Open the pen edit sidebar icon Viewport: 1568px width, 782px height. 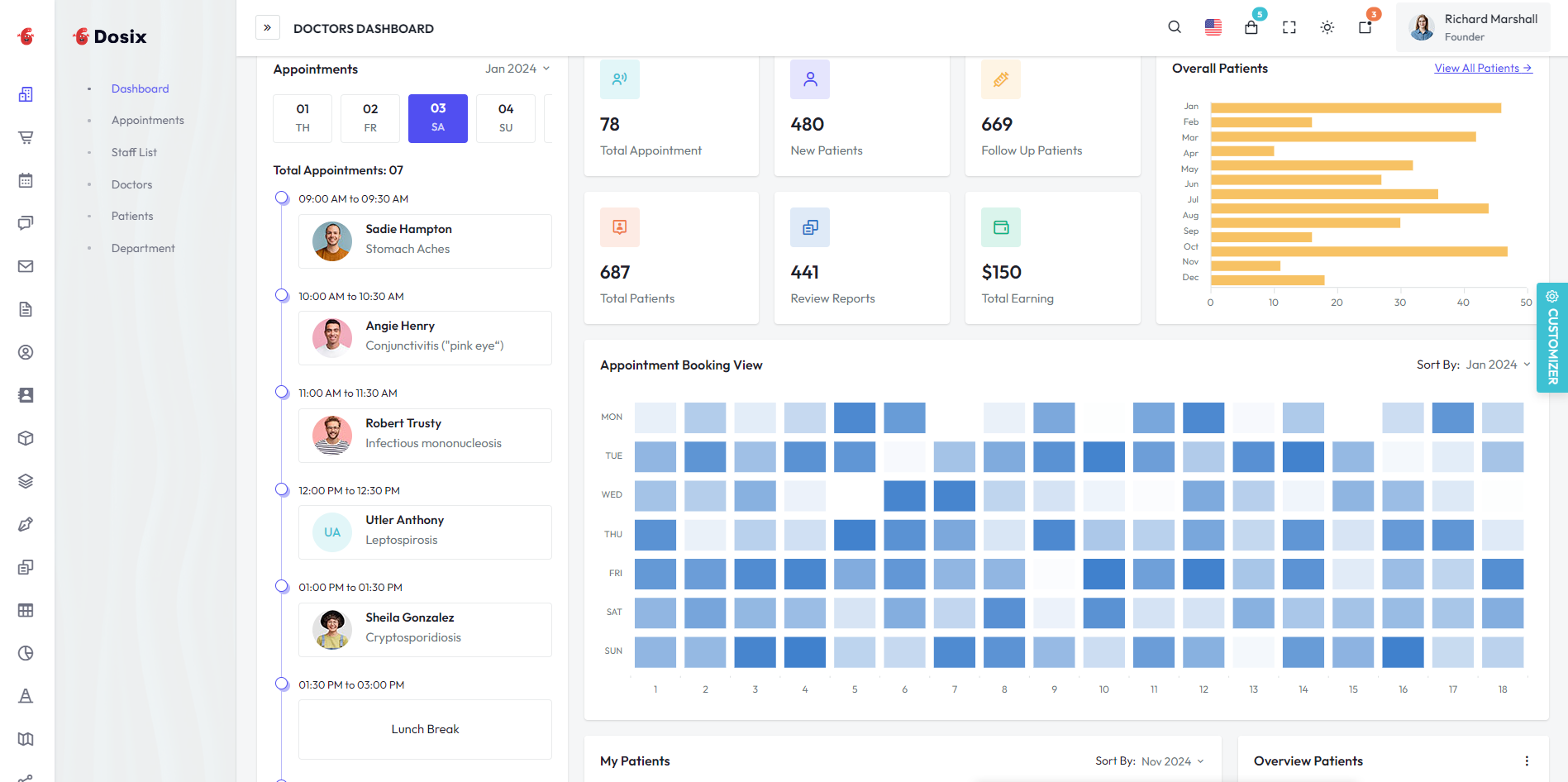click(26, 524)
